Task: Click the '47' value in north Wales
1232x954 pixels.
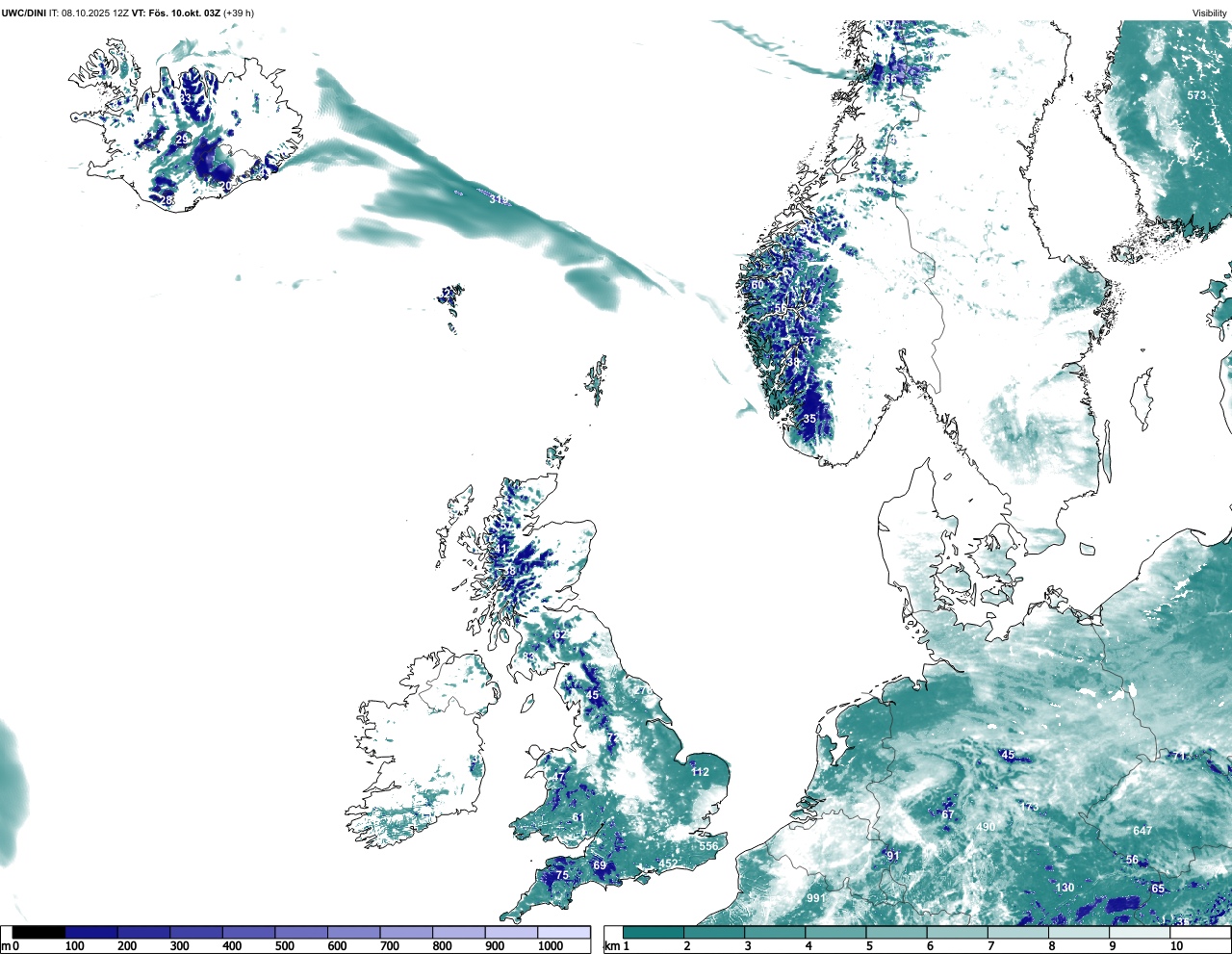Action: point(559,777)
